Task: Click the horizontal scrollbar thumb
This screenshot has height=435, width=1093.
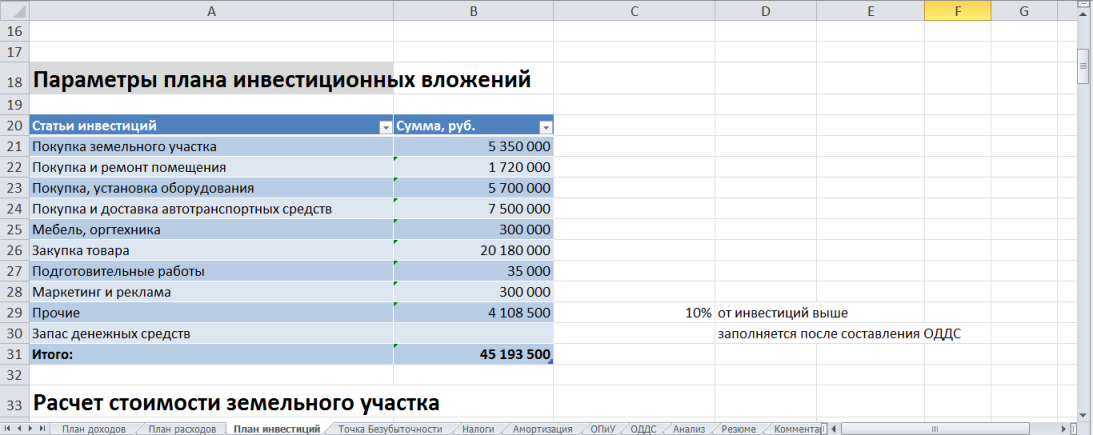Action: click(x=935, y=428)
